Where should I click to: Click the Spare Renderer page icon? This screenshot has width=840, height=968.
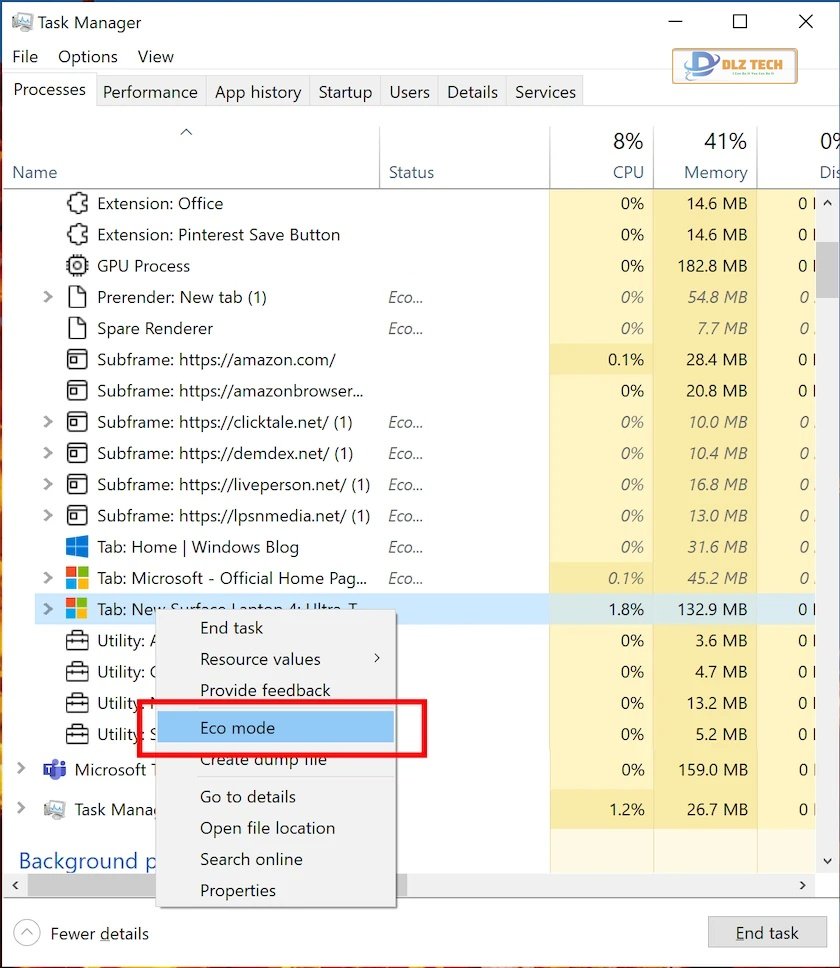[77, 328]
